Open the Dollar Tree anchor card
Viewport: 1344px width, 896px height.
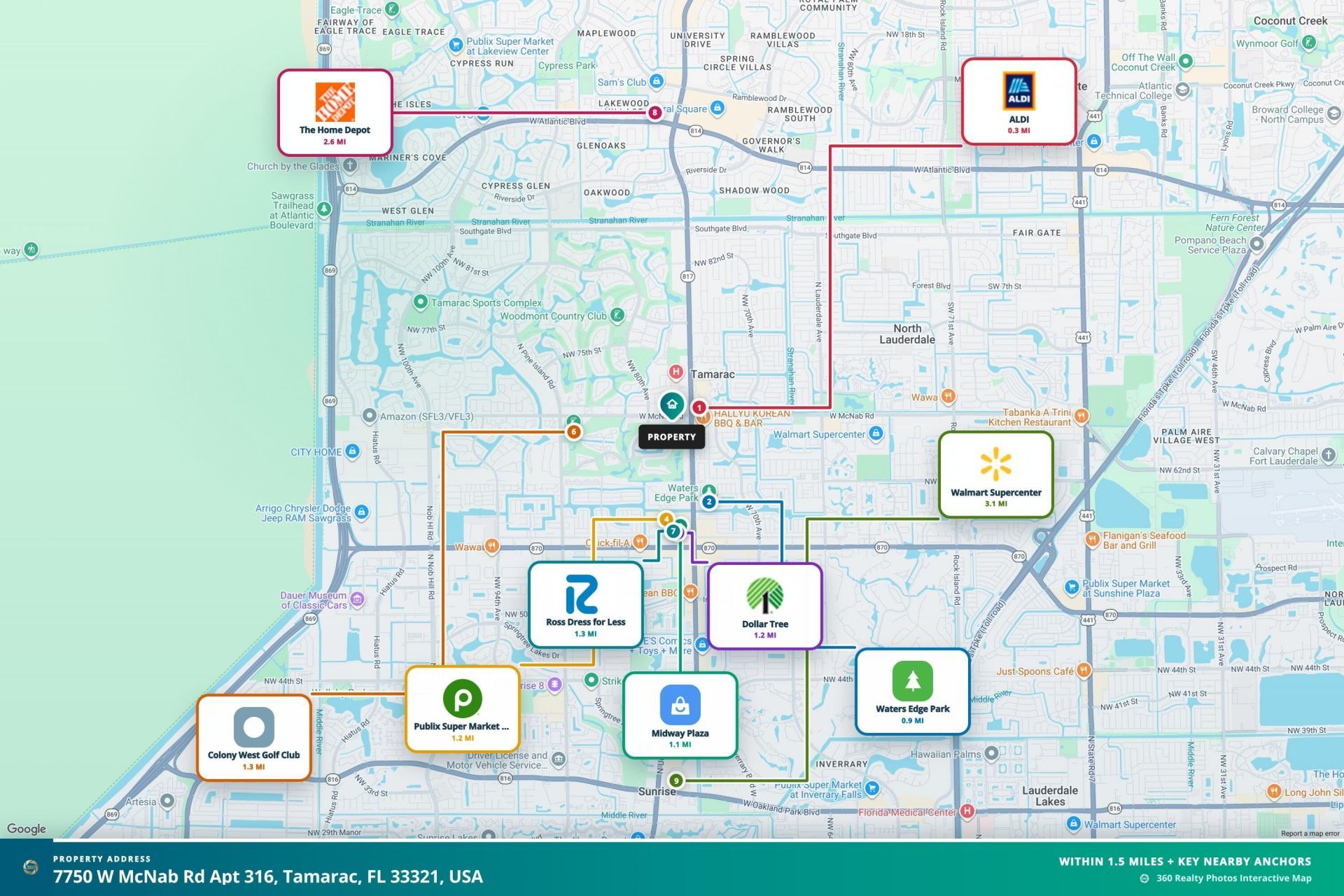765,606
